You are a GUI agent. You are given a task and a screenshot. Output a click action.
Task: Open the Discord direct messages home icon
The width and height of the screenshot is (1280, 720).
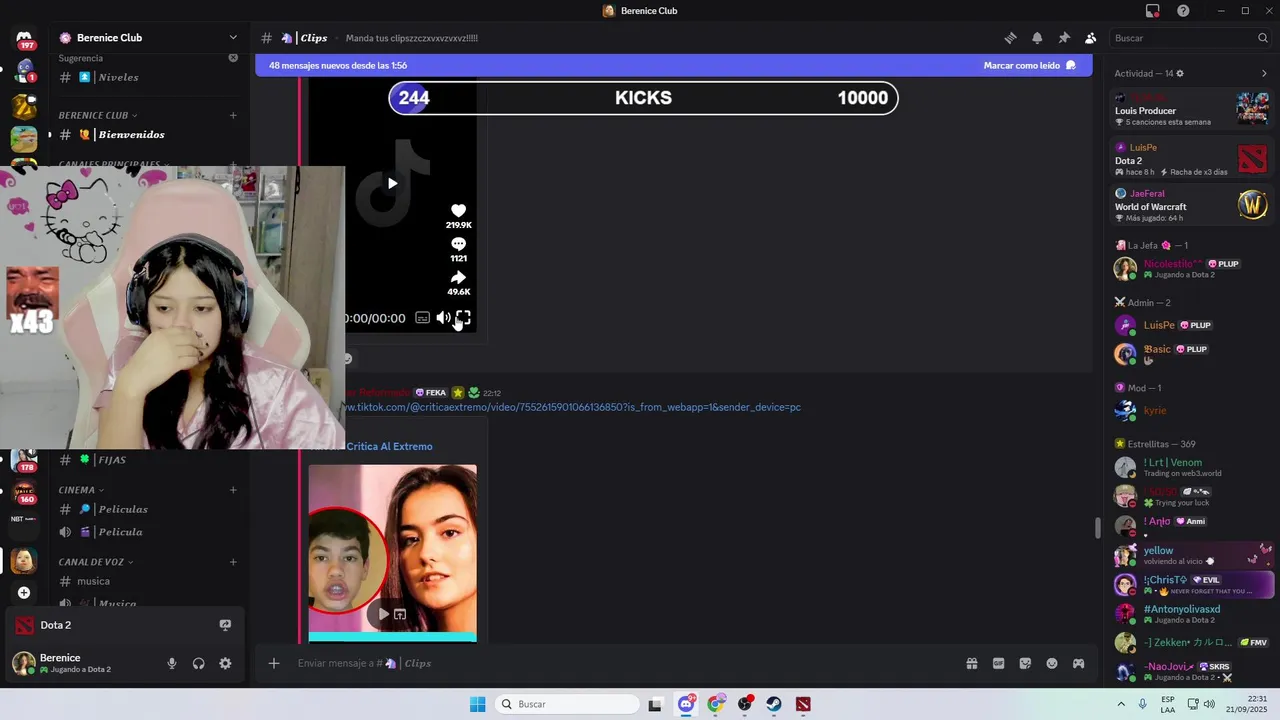24,38
